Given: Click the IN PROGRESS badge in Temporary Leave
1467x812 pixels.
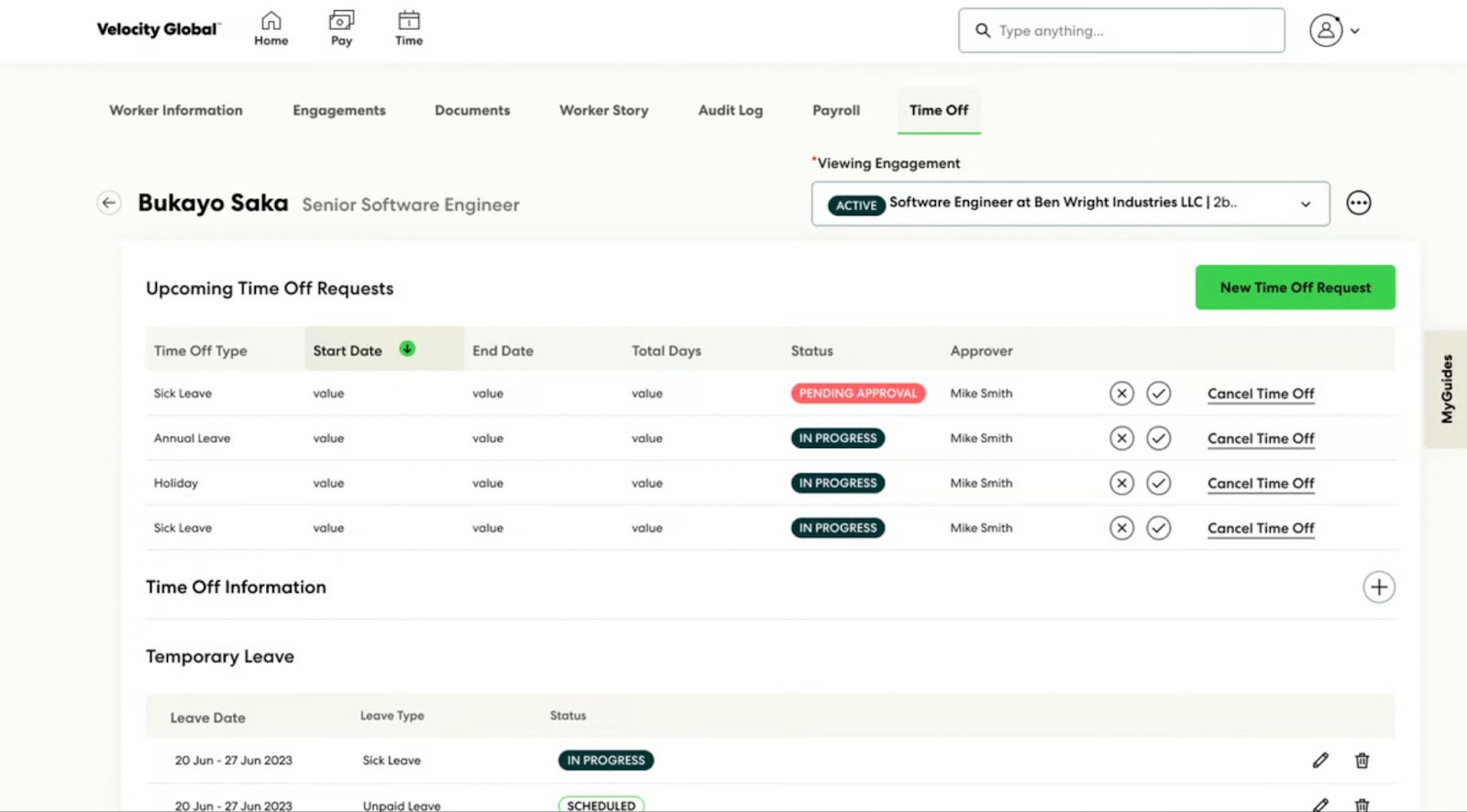Looking at the screenshot, I should click(606, 760).
